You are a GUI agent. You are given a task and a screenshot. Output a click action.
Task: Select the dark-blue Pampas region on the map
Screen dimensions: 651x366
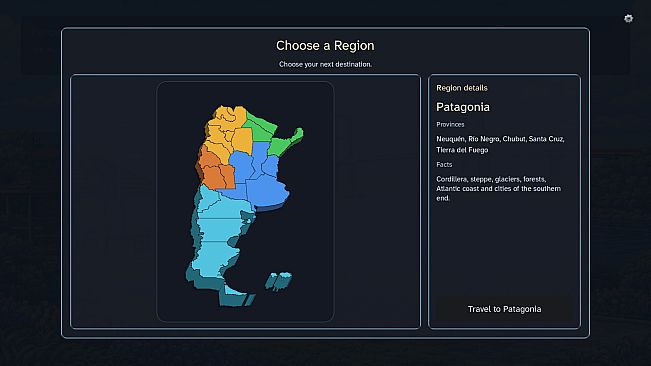pos(259,176)
